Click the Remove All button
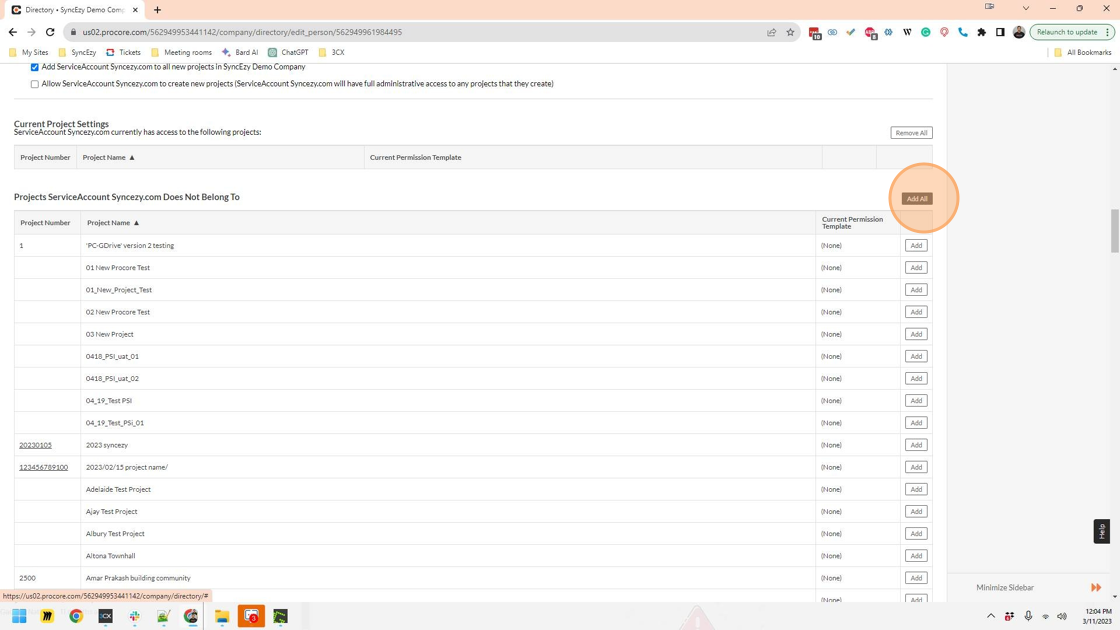This screenshot has width=1120, height=630. pyautogui.click(x=911, y=133)
